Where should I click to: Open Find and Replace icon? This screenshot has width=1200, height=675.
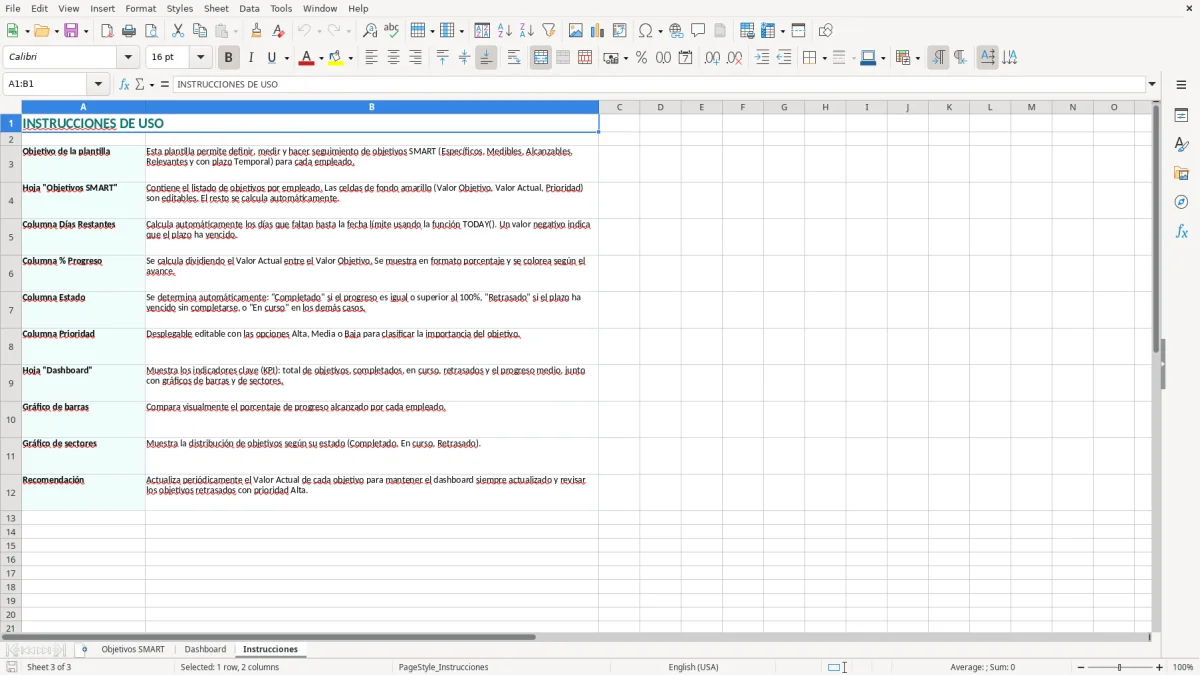pyautogui.click(x=370, y=31)
